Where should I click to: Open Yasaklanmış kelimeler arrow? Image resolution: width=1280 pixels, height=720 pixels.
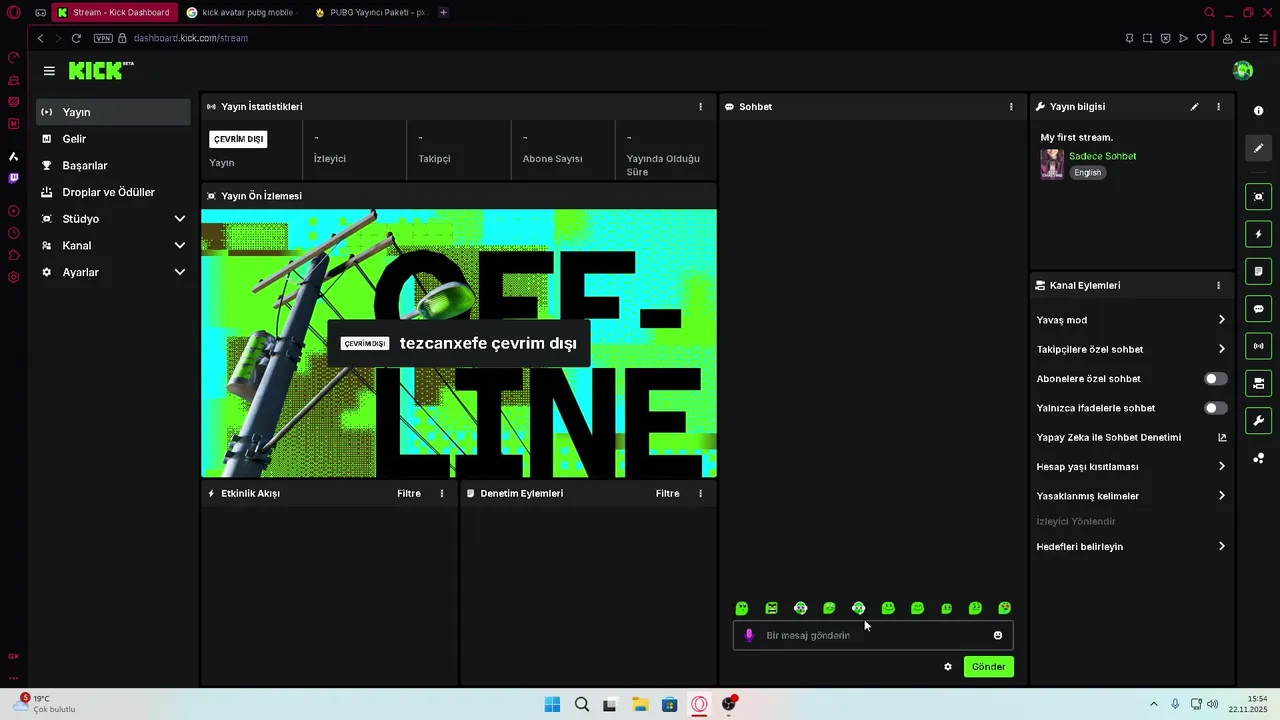tap(1221, 496)
